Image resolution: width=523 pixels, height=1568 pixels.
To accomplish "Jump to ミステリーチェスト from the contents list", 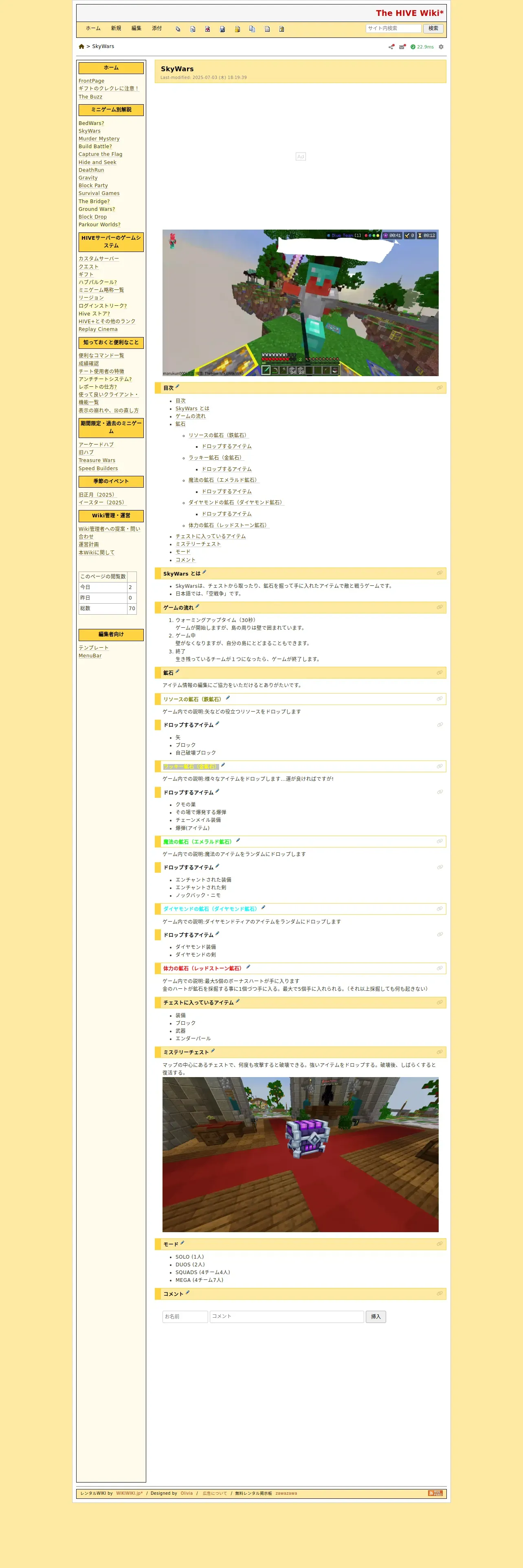I will (x=198, y=544).
